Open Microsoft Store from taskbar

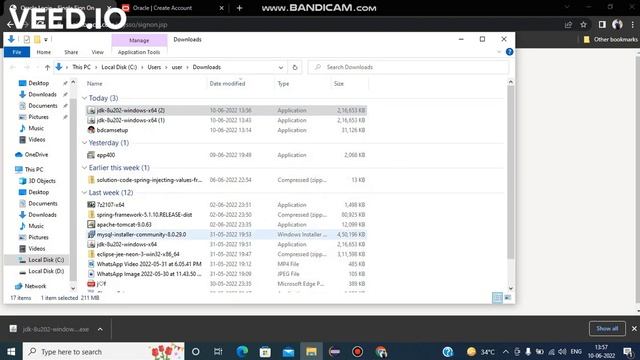[x=265, y=351]
